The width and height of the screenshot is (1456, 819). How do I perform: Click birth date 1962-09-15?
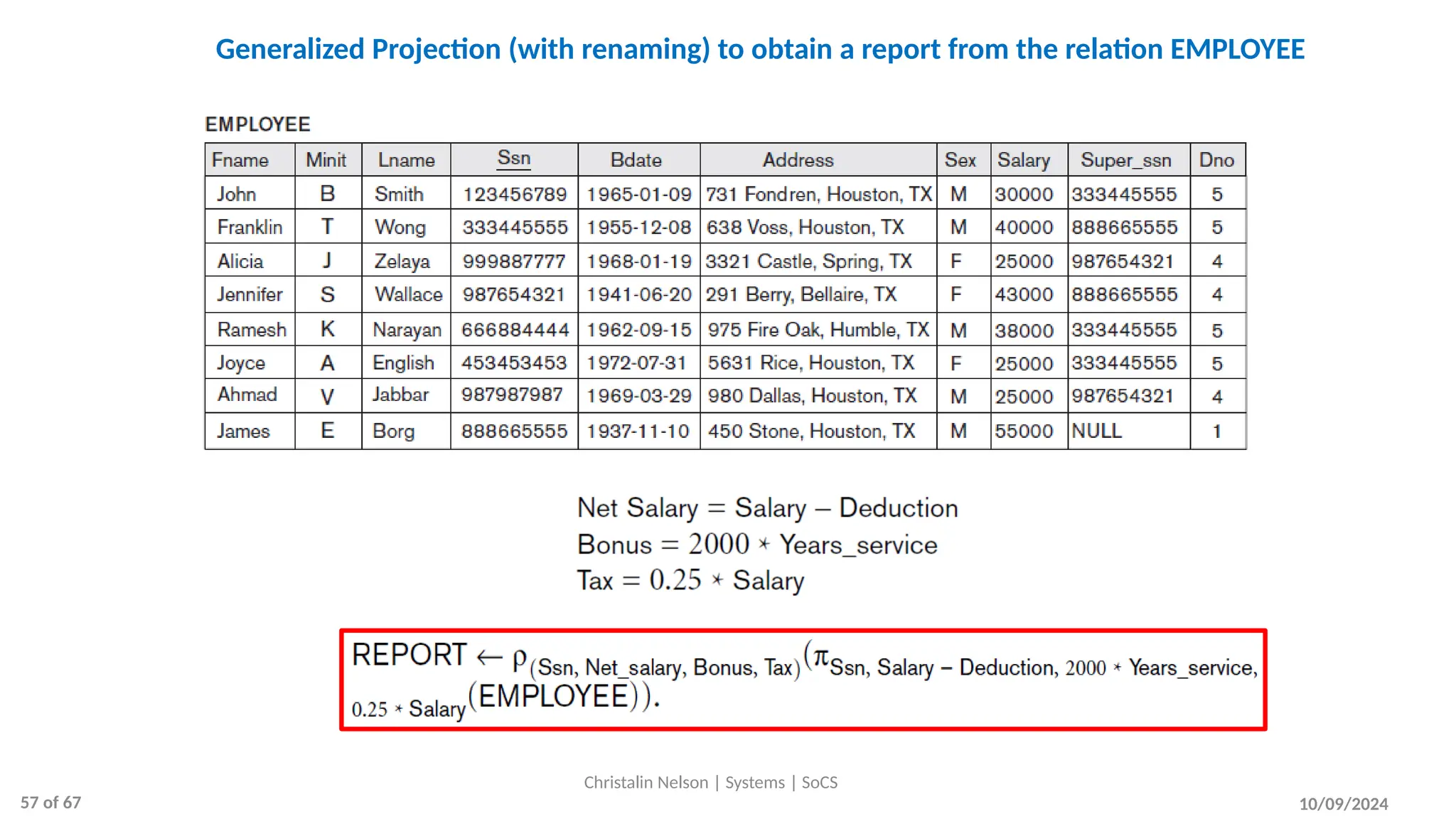point(639,330)
